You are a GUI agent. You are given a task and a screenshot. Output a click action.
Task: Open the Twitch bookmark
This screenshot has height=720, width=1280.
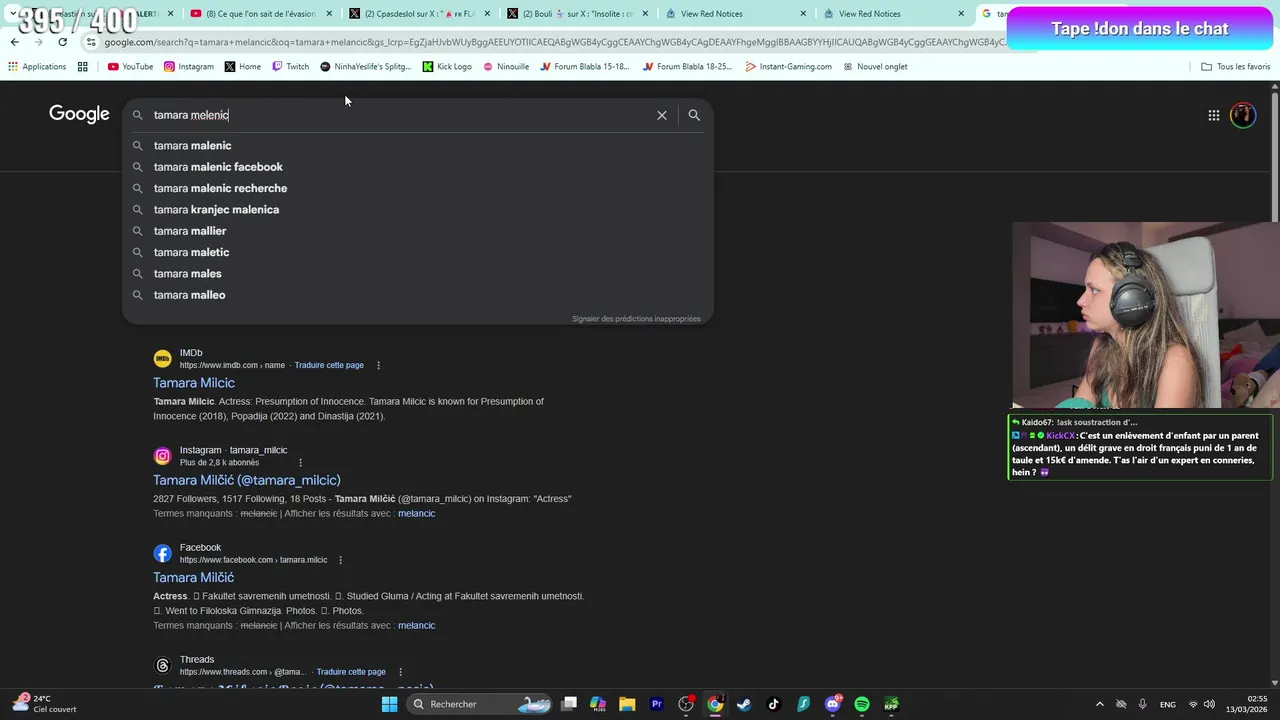pos(291,67)
